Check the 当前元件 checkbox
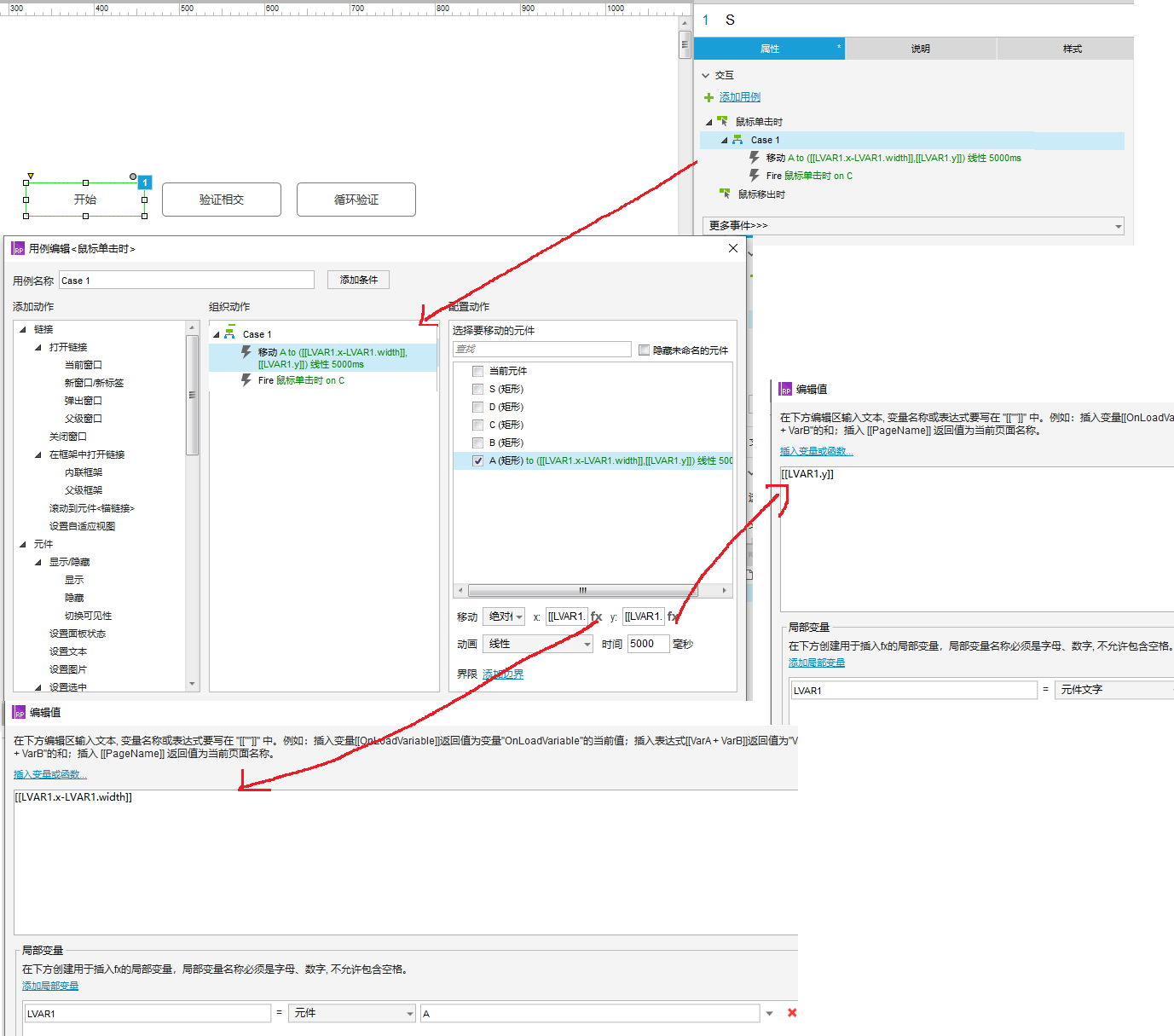 (477, 371)
